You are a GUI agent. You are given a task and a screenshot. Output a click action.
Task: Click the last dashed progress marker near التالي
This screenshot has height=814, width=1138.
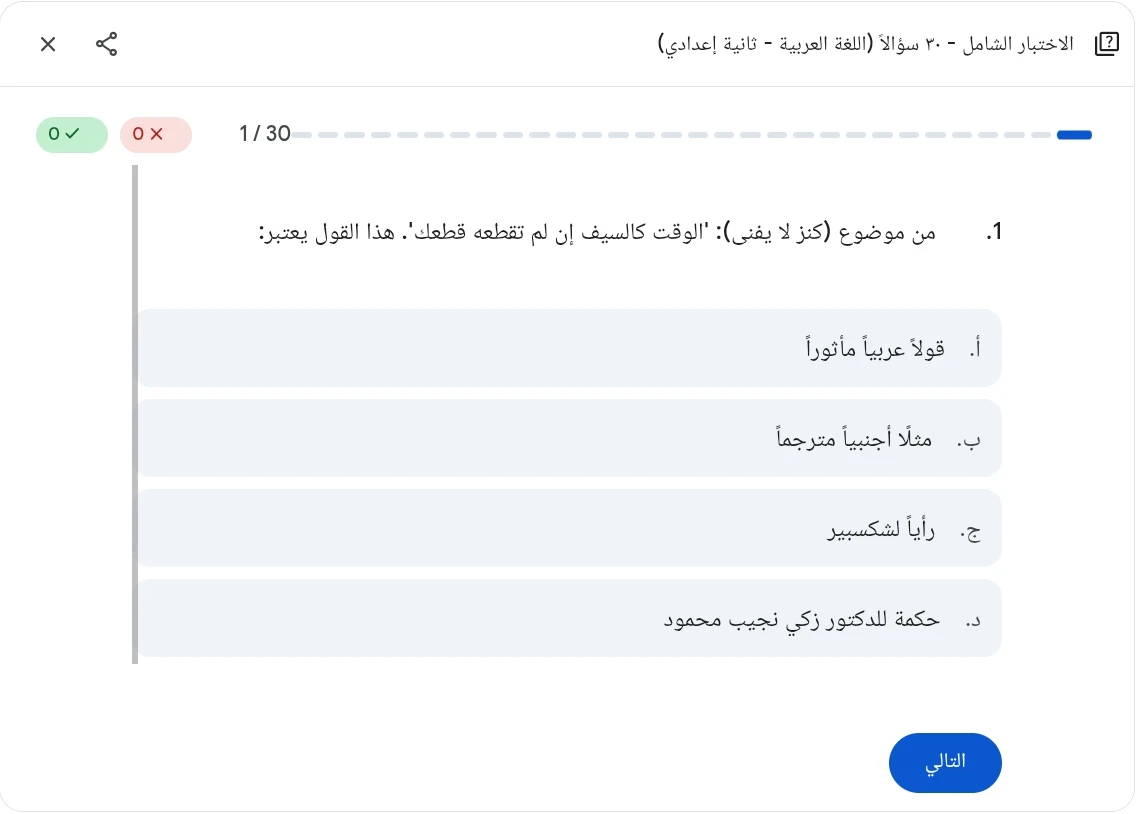tap(1040, 134)
